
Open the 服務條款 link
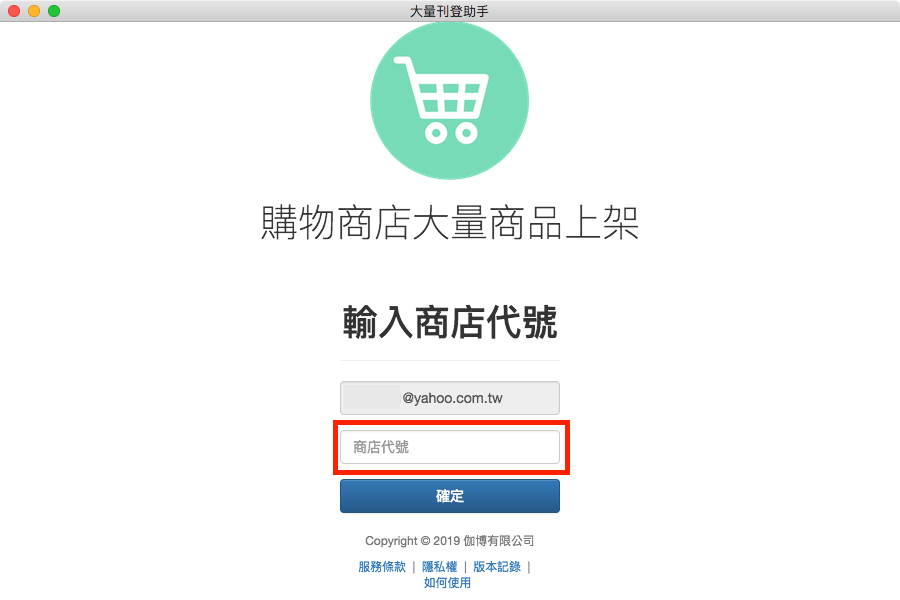382,567
